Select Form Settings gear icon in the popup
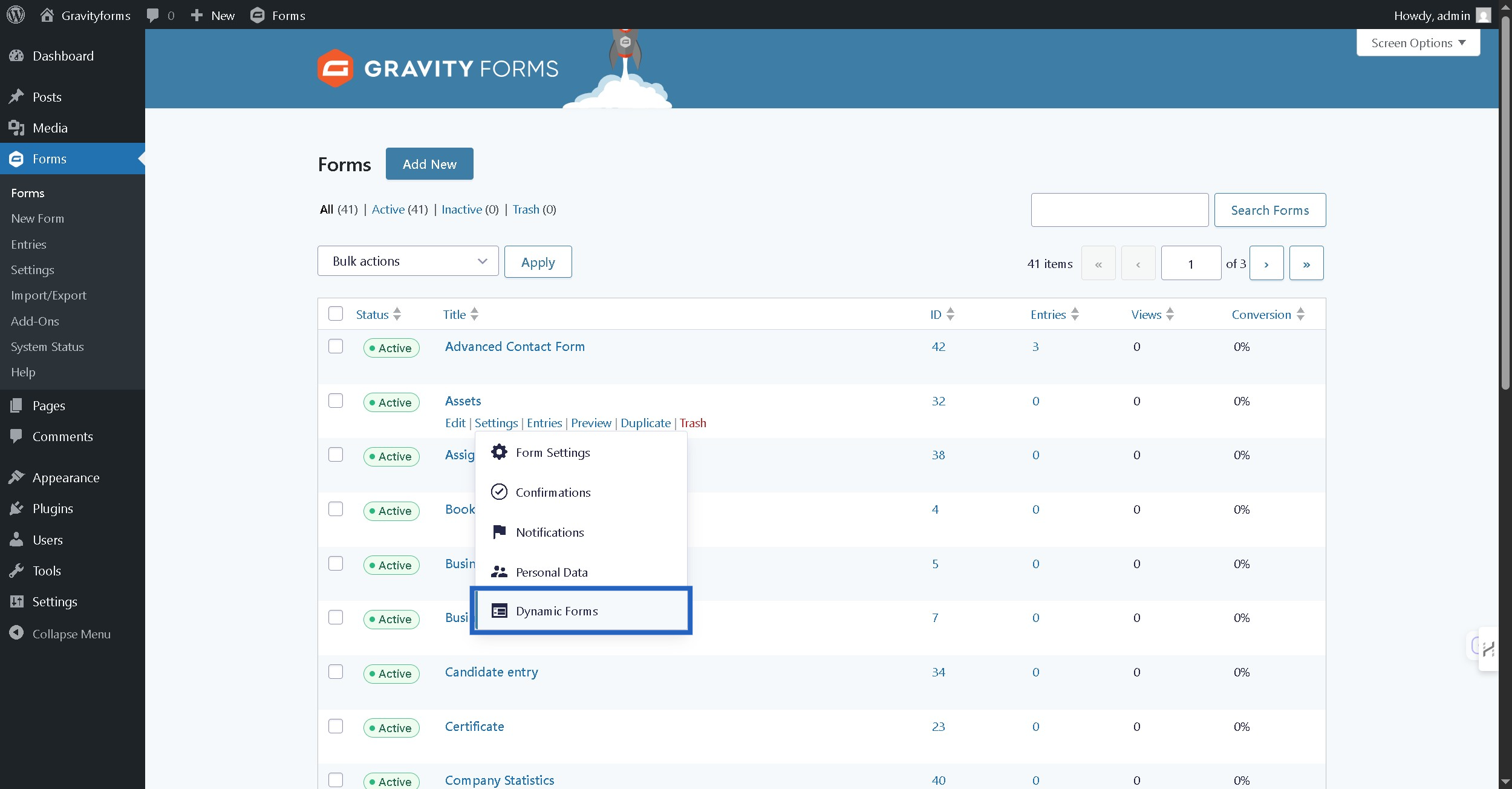This screenshot has width=1512, height=789. click(498, 452)
